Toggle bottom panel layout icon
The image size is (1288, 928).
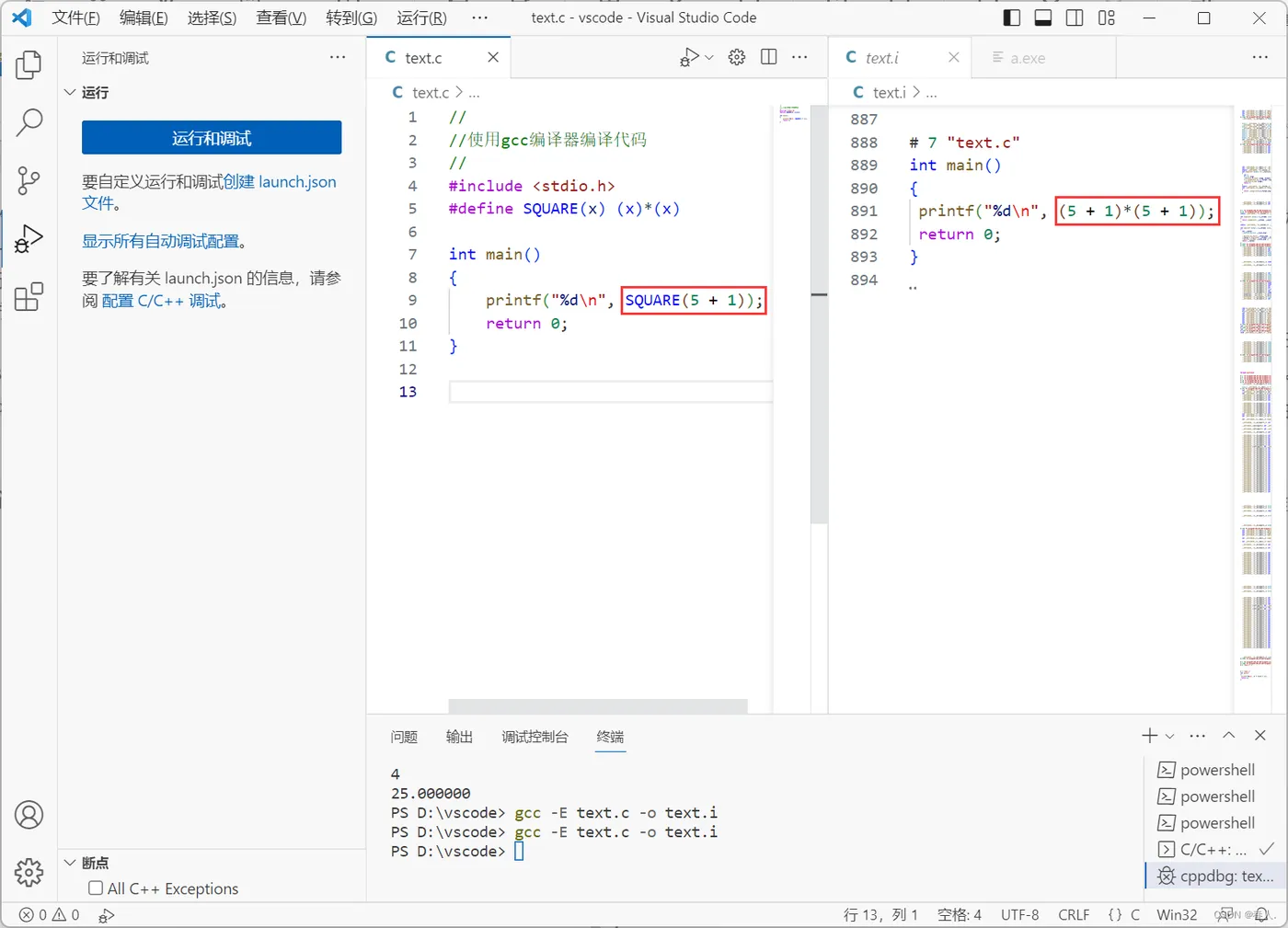1043,17
